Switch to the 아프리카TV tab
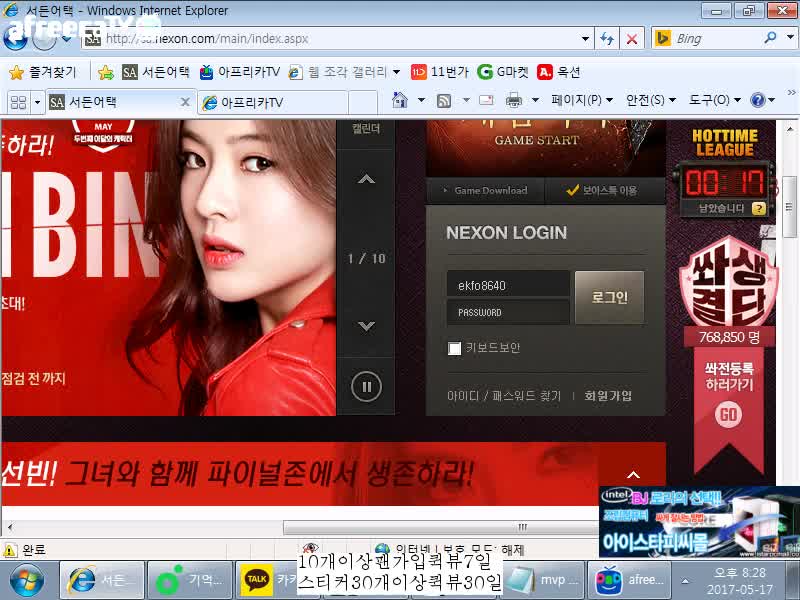800x600 pixels. [270, 102]
